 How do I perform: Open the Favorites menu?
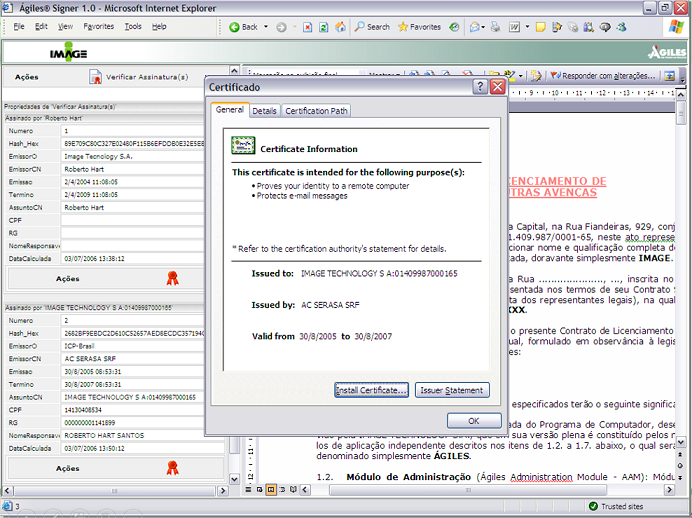coord(99,26)
